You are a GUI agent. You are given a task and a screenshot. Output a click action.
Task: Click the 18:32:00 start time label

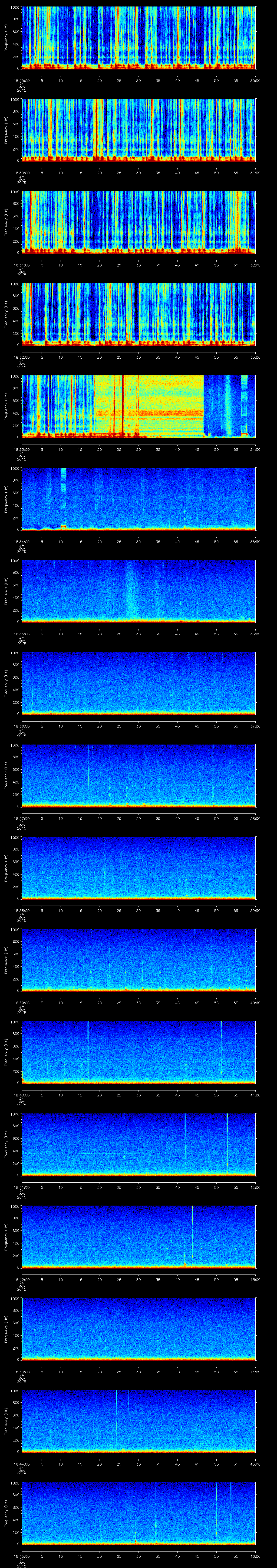pos(21,357)
